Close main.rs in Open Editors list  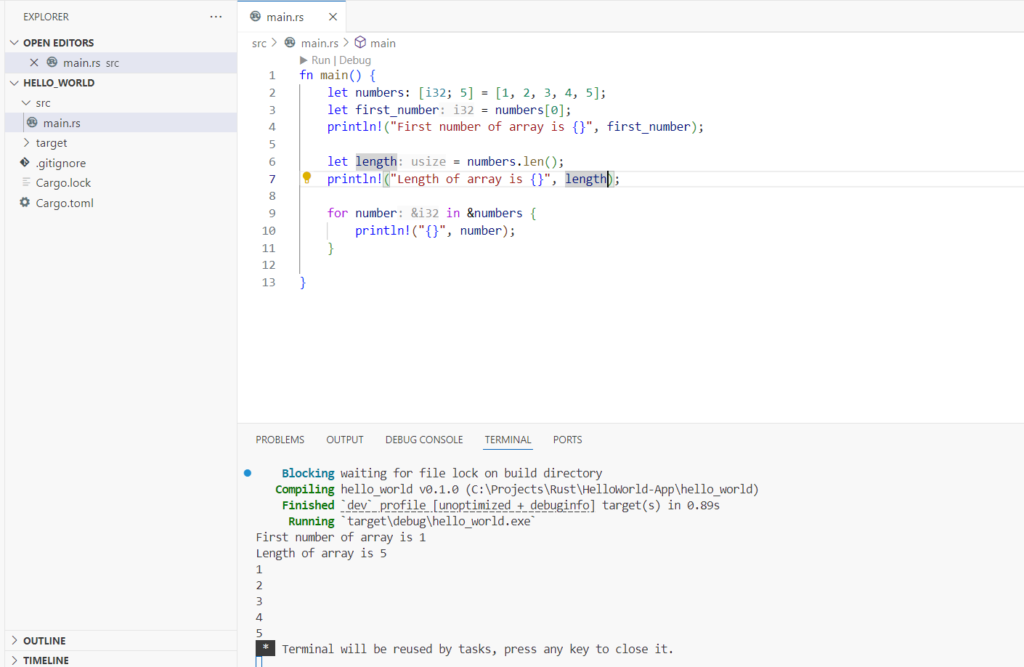[x=34, y=63]
